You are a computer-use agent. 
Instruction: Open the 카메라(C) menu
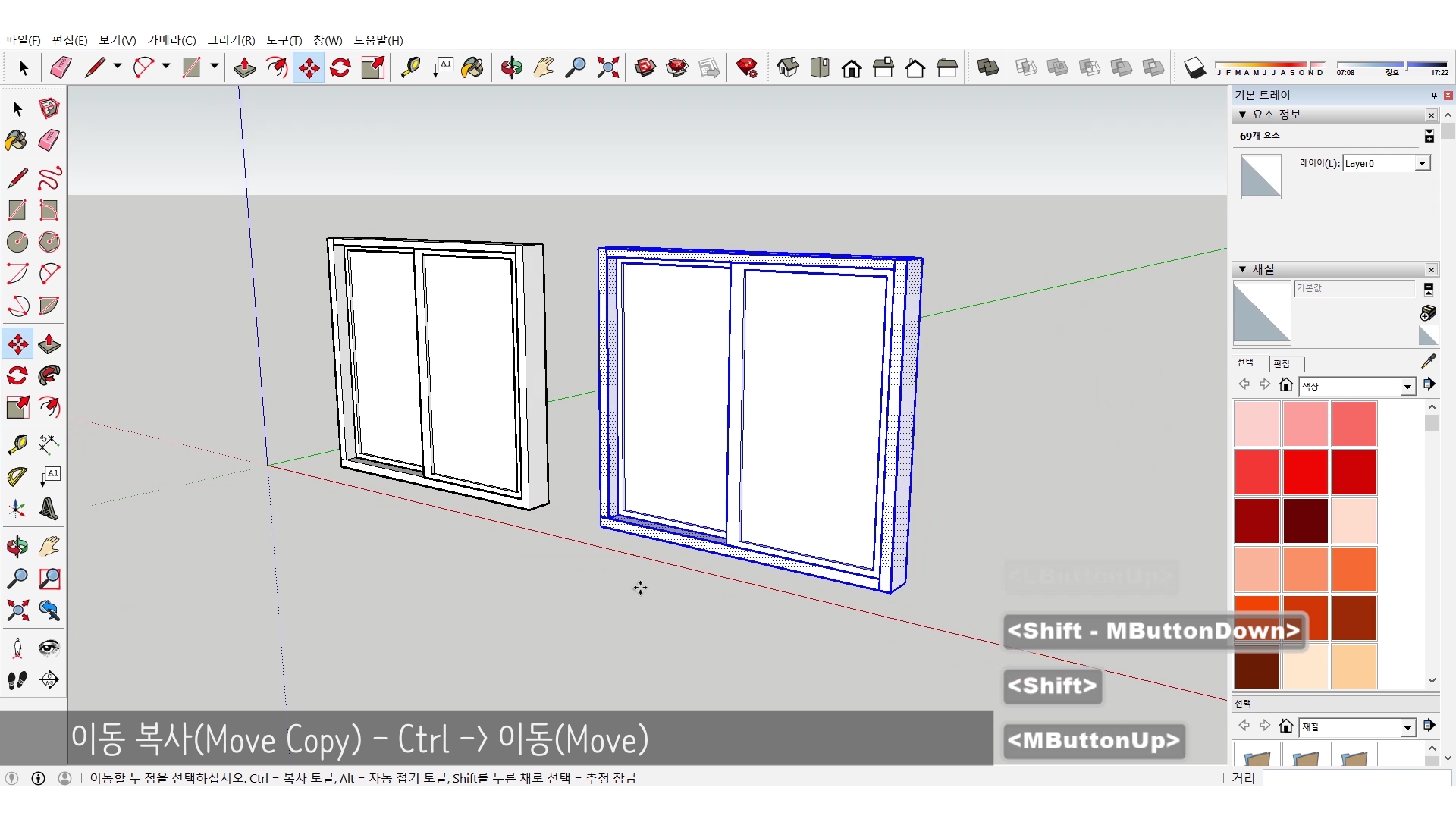coord(171,40)
